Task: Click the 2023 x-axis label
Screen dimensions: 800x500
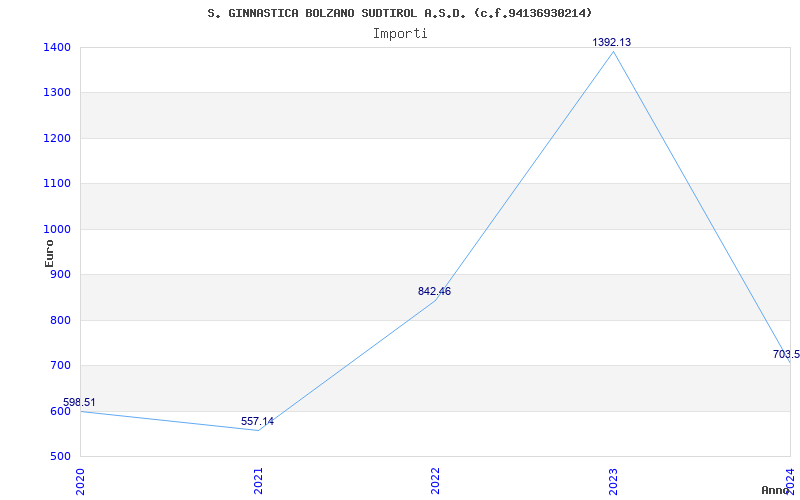Action: 613,481
